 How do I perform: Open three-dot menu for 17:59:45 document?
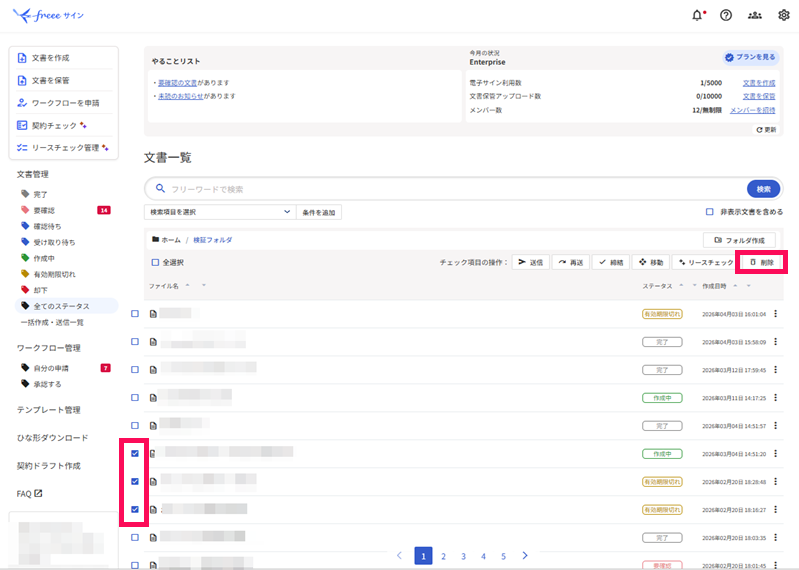pyautogui.click(x=776, y=370)
